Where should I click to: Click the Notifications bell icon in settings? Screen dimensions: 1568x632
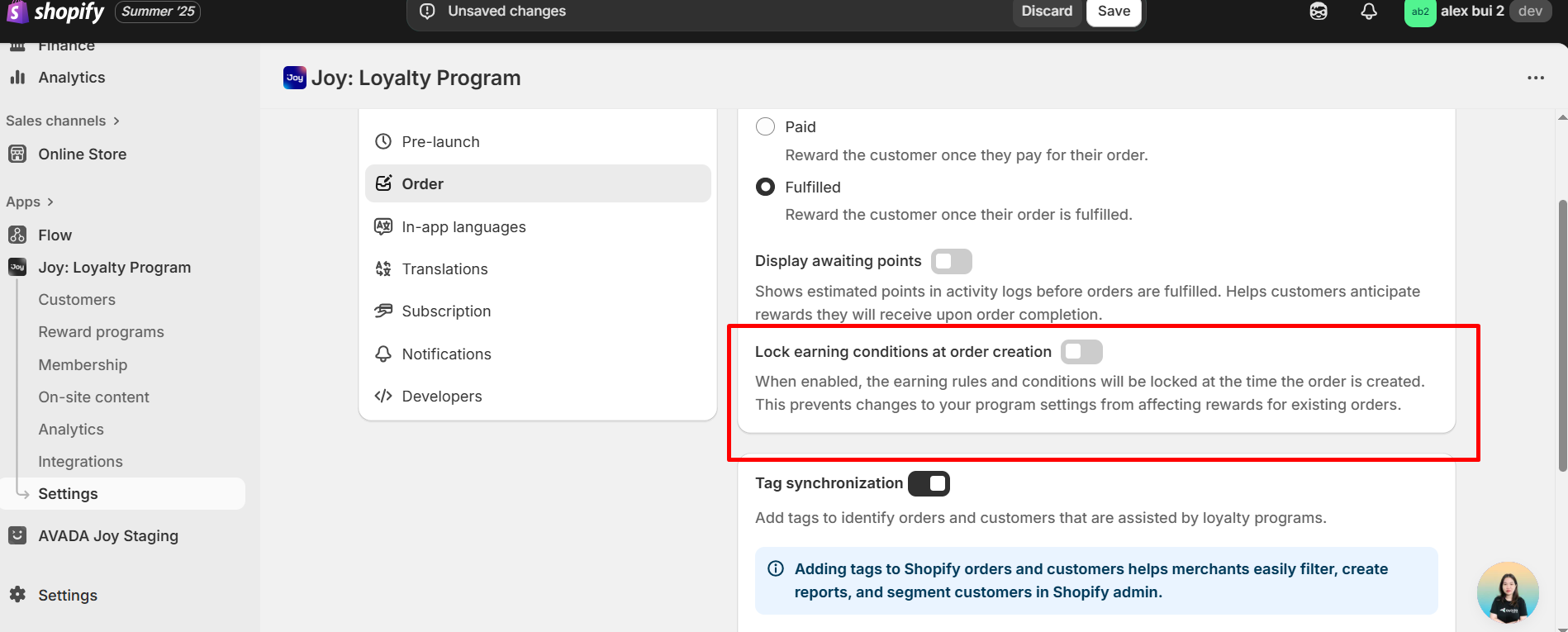click(x=383, y=354)
